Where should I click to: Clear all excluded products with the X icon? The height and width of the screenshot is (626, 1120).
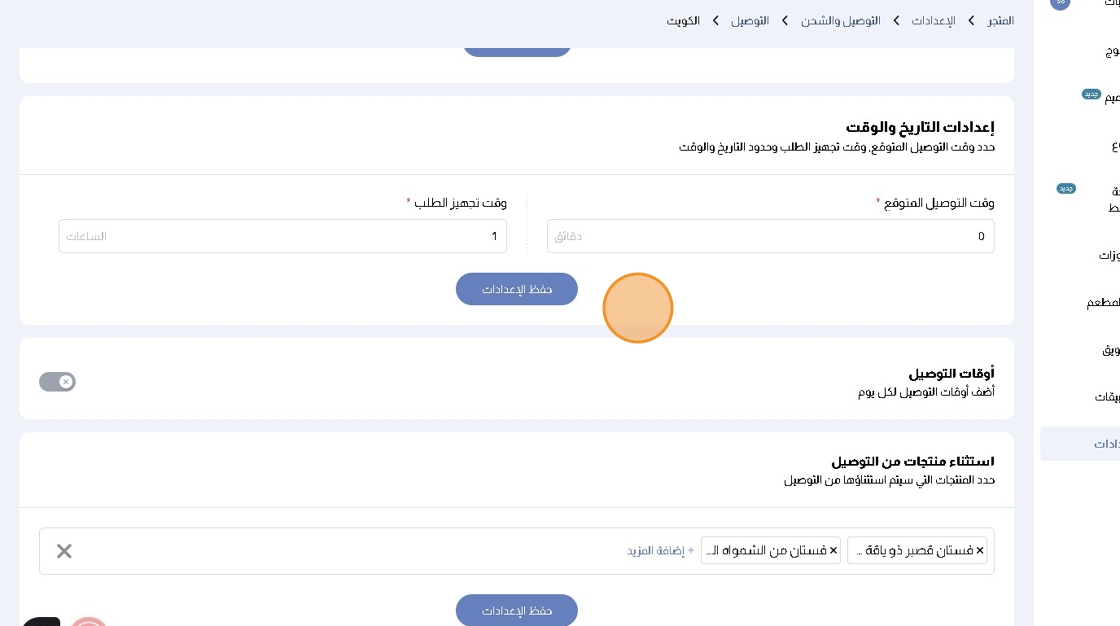(x=64, y=551)
